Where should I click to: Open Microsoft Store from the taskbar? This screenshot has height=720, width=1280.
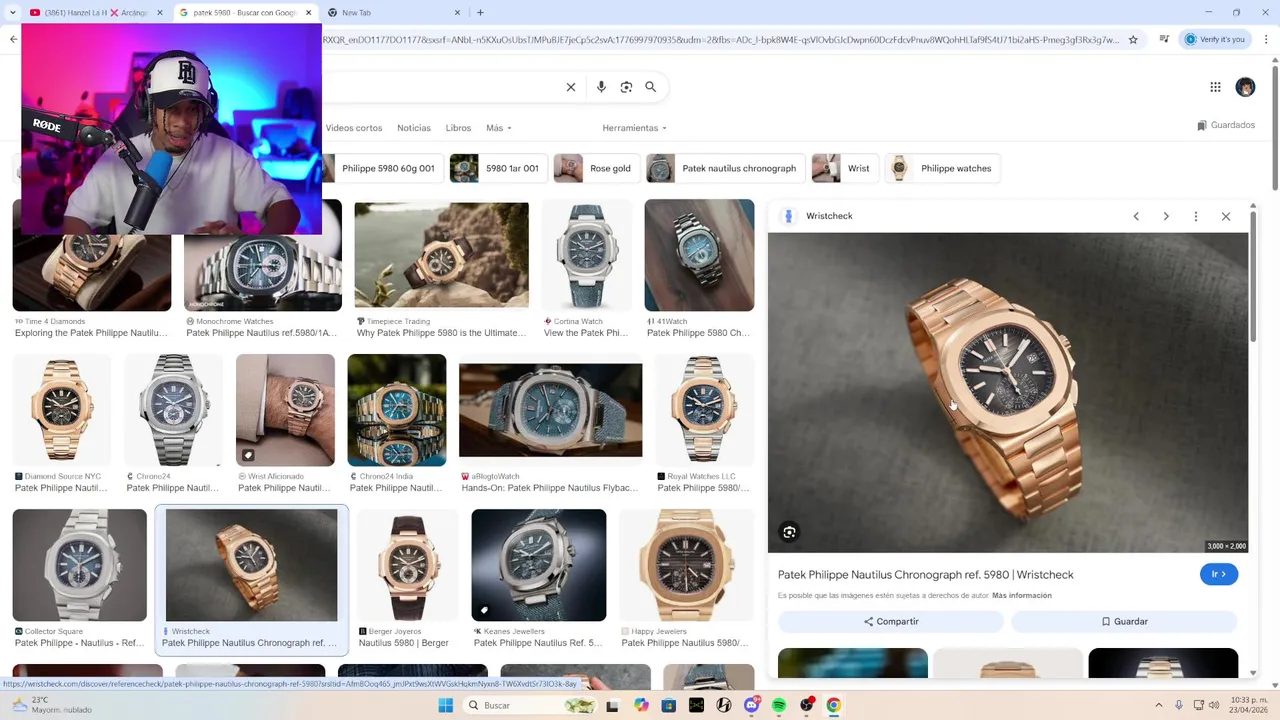pyautogui.click(x=669, y=705)
